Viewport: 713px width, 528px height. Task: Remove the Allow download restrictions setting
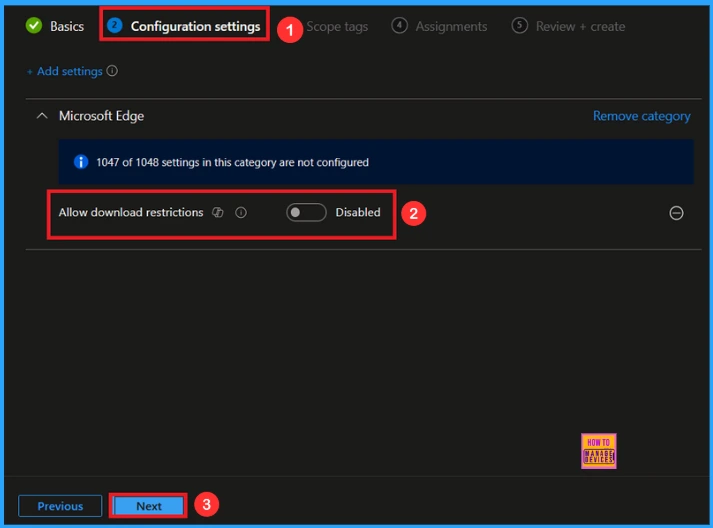676,213
